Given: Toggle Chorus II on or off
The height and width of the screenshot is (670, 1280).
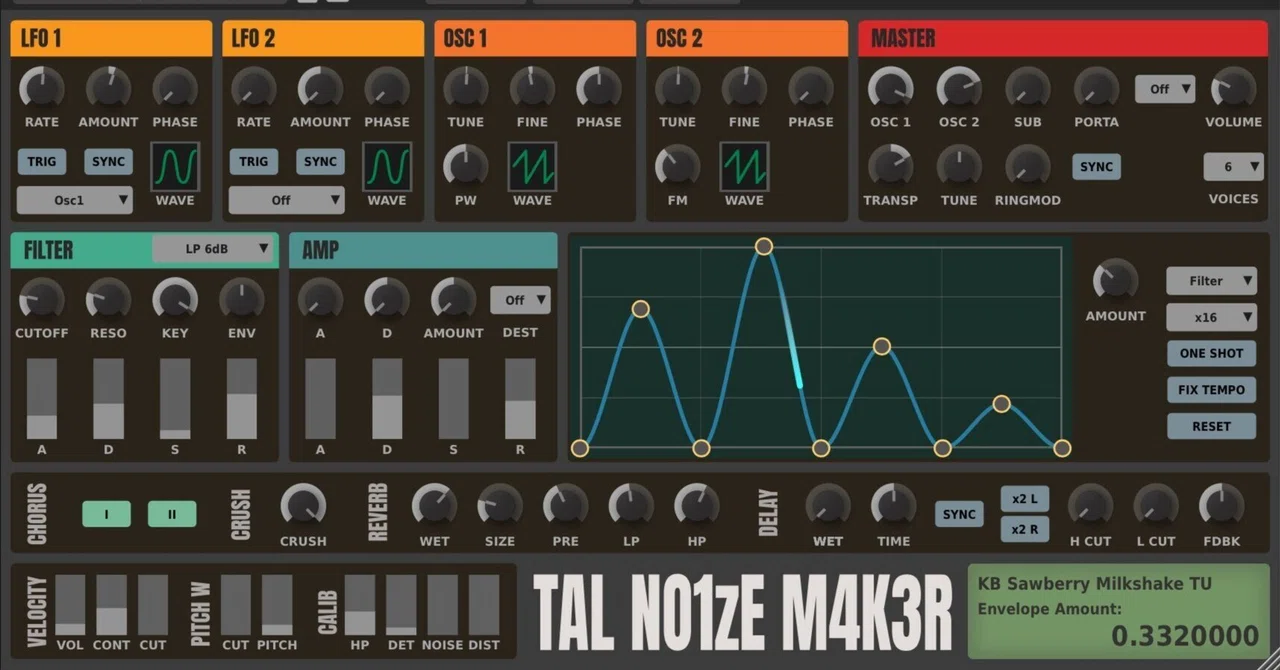Looking at the screenshot, I should tap(172, 515).
